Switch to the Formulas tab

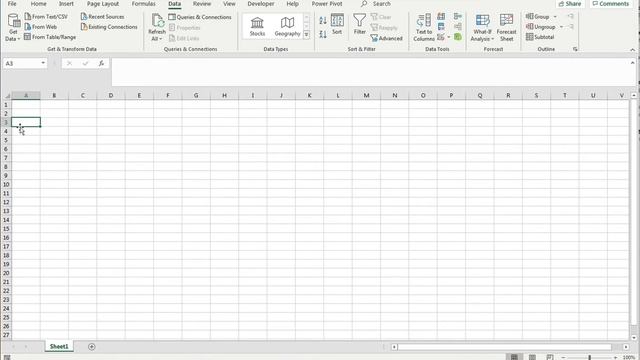(x=143, y=4)
